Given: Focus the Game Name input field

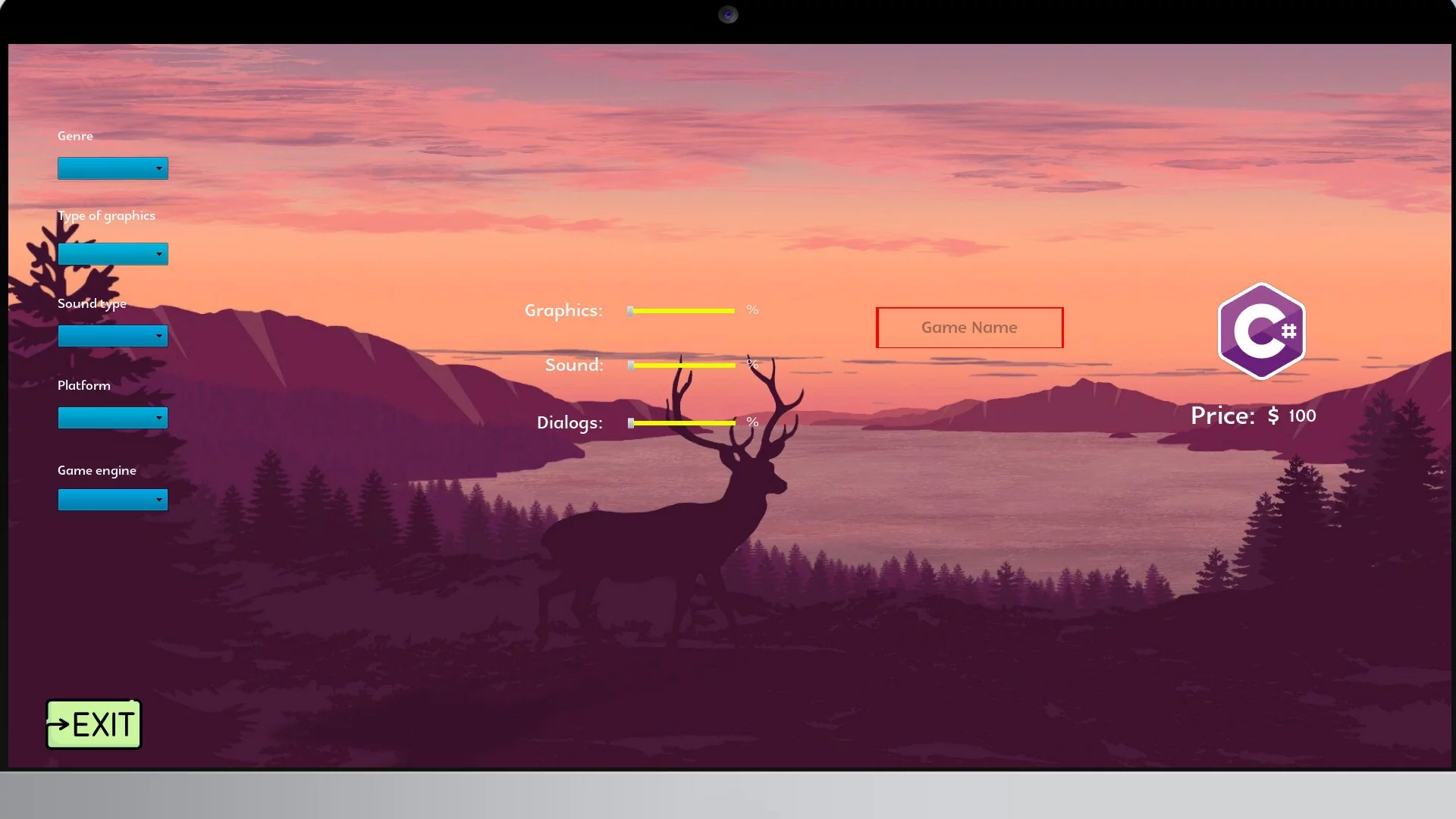Looking at the screenshot, I should [x=969, y=328].
